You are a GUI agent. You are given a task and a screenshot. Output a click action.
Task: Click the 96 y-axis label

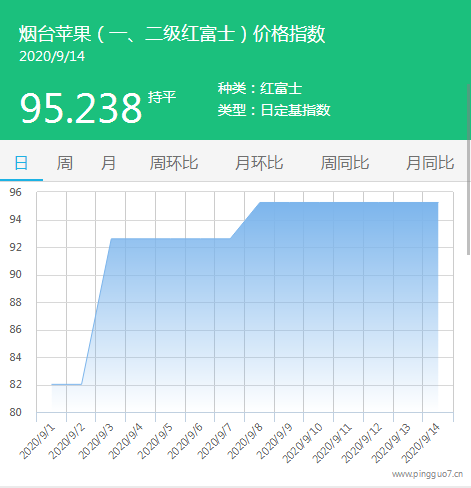[15, 192]
